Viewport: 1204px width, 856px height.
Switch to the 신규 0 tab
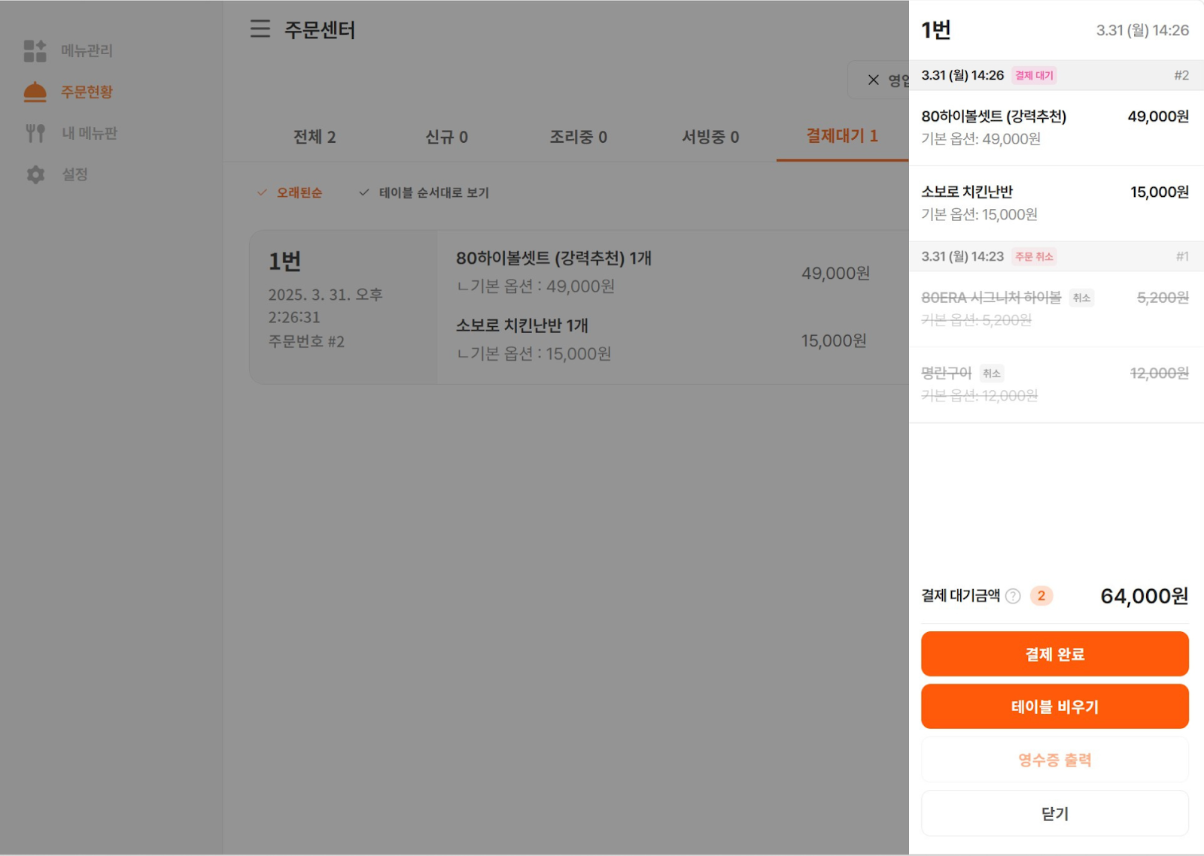(x=446, y=137)
